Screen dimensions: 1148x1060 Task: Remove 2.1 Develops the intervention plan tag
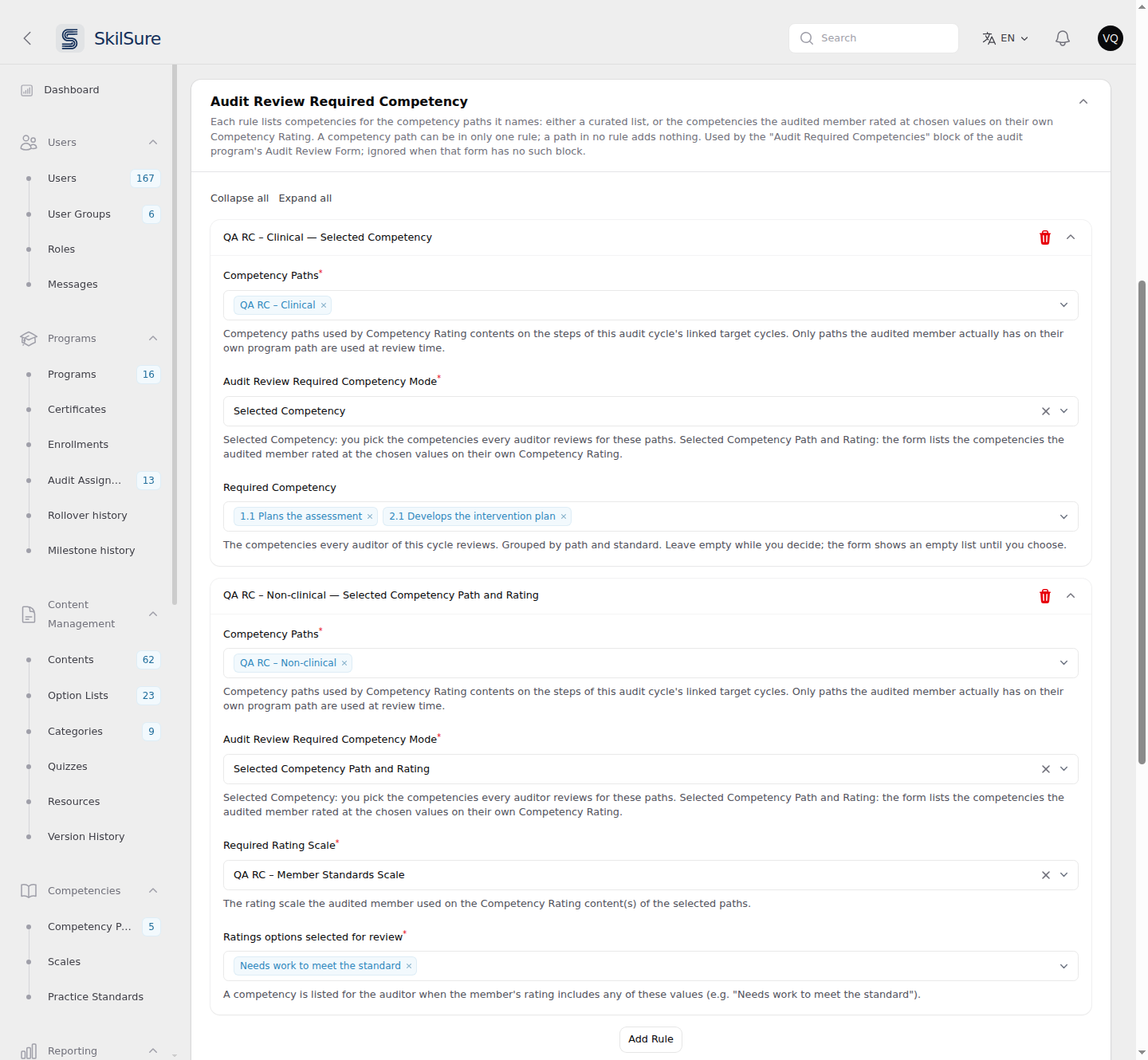[x=564, y=516]
